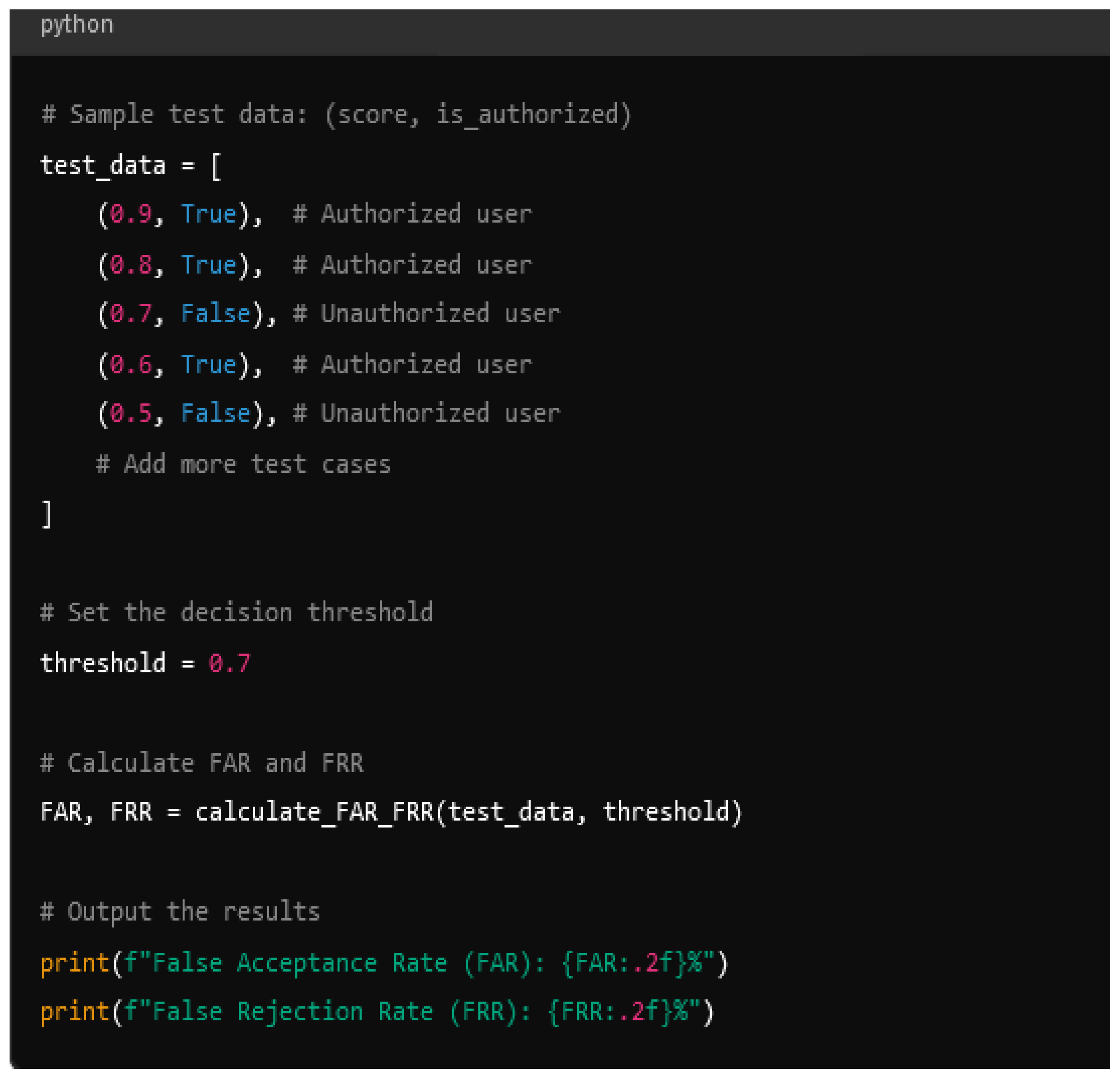This screenshot has width=1120, height=1079.
Task: Click the print keyword for FAR line
Action: point(74,963)
